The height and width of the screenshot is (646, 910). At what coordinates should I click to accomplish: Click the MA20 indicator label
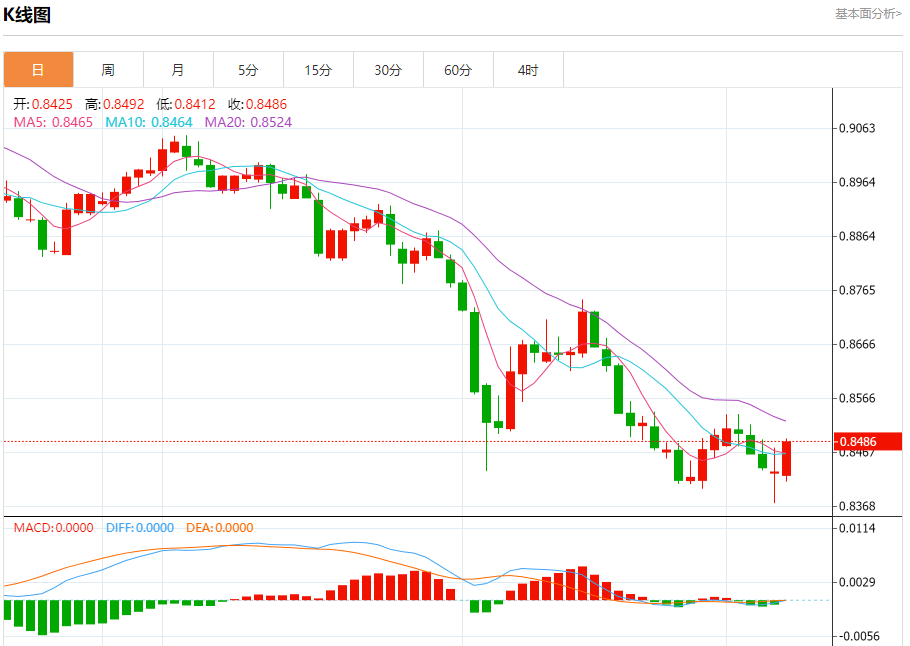(x=248, y=122)
